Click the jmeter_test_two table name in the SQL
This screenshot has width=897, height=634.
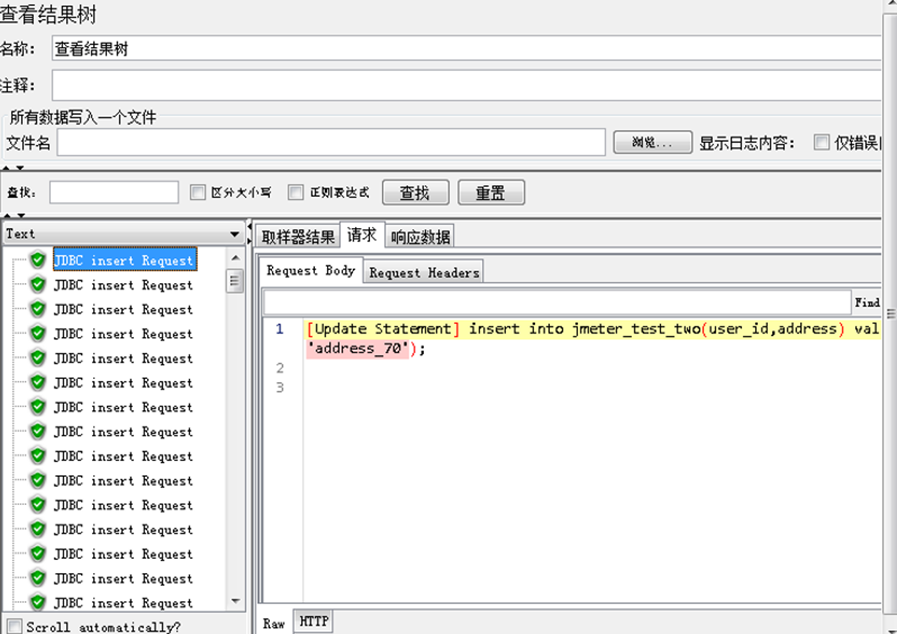pos(636,328)
